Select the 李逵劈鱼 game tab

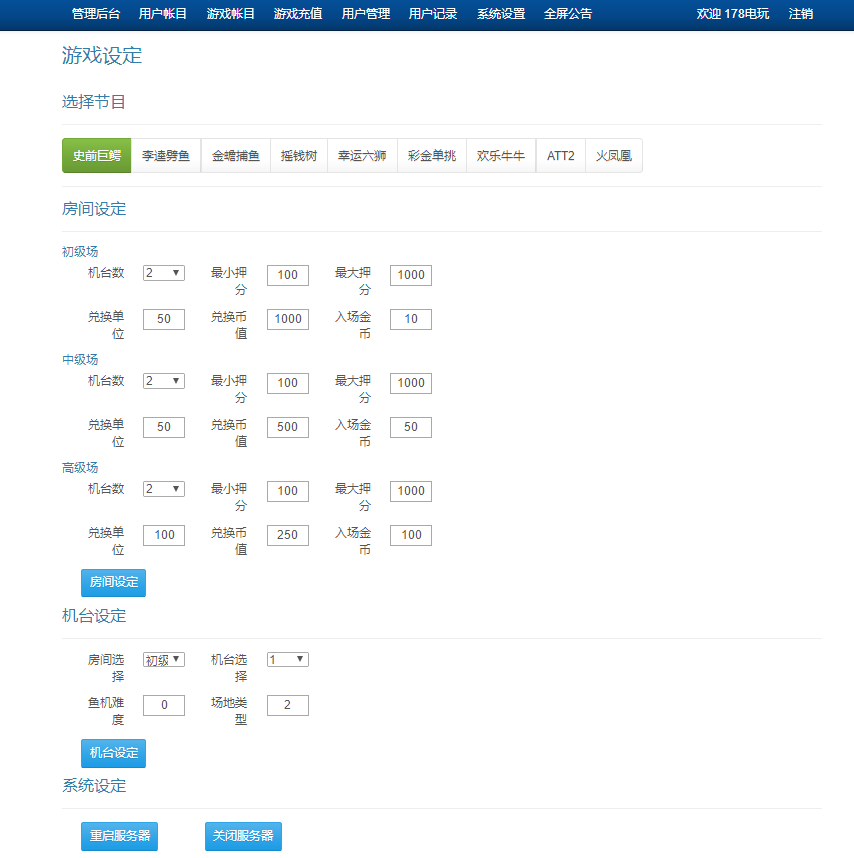166,155
